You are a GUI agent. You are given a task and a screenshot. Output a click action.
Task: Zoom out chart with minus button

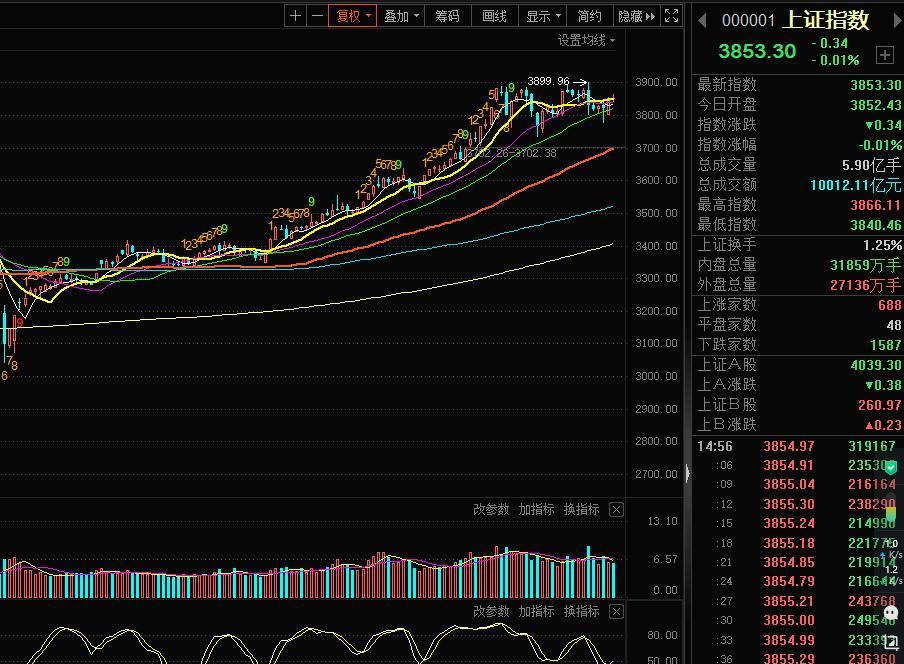point(317,16)
